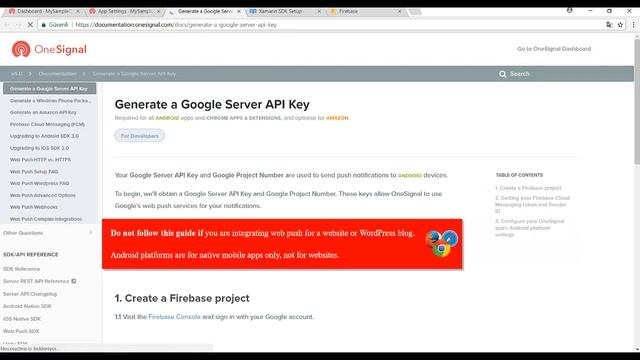Click Documentation in the breadcrumb
640x360 pixels.
(57, 74)
